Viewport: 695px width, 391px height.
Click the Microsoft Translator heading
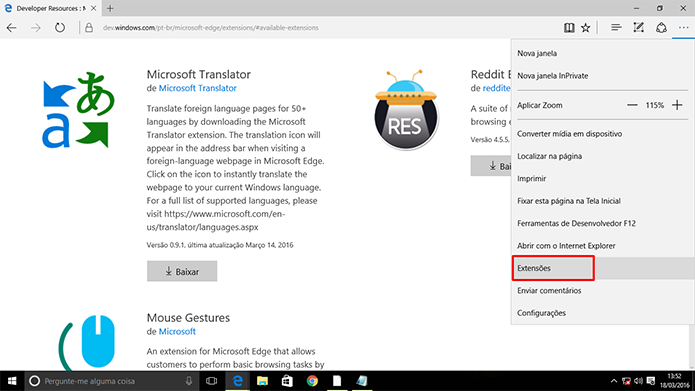point(199,74)
